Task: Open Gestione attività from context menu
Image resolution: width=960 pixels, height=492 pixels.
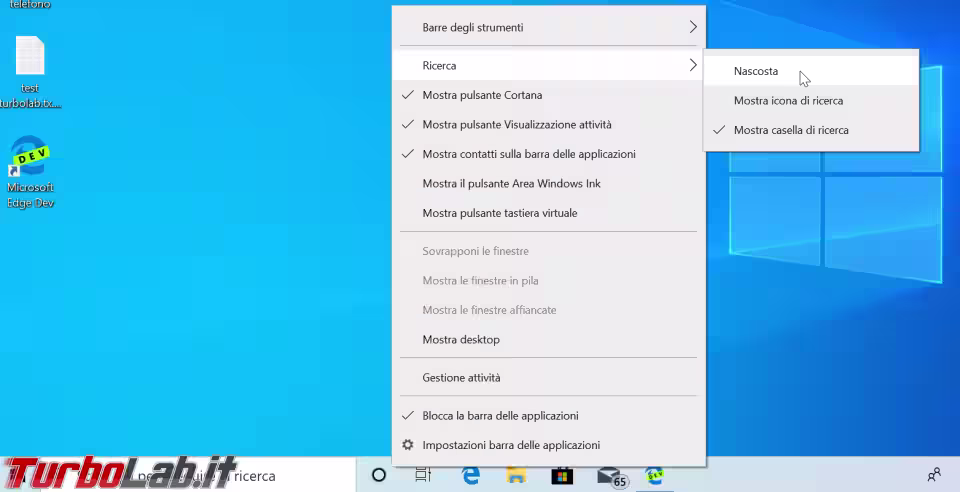Action: point(549,378)
